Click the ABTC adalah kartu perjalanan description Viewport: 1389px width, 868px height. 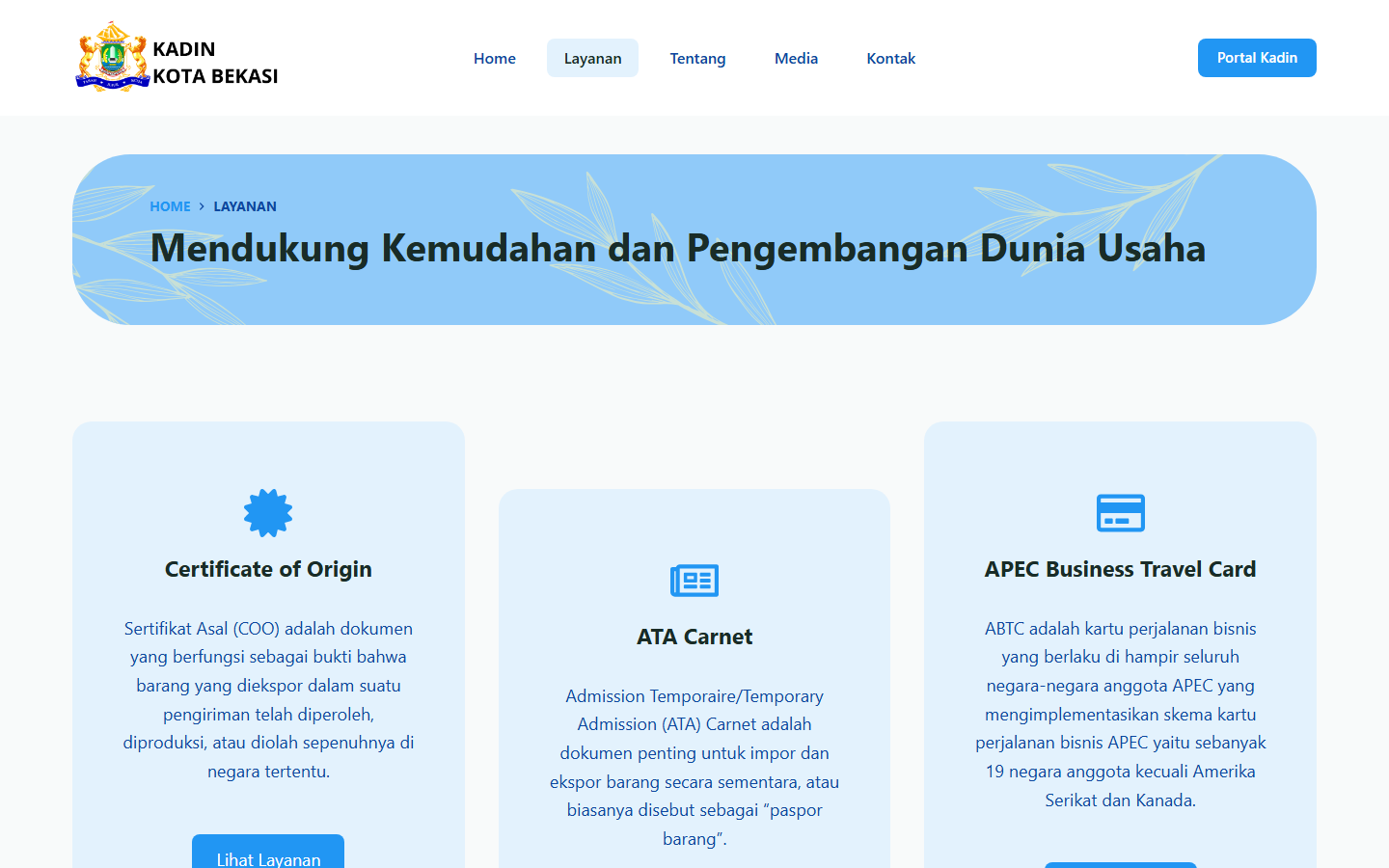coord(1121,714)
